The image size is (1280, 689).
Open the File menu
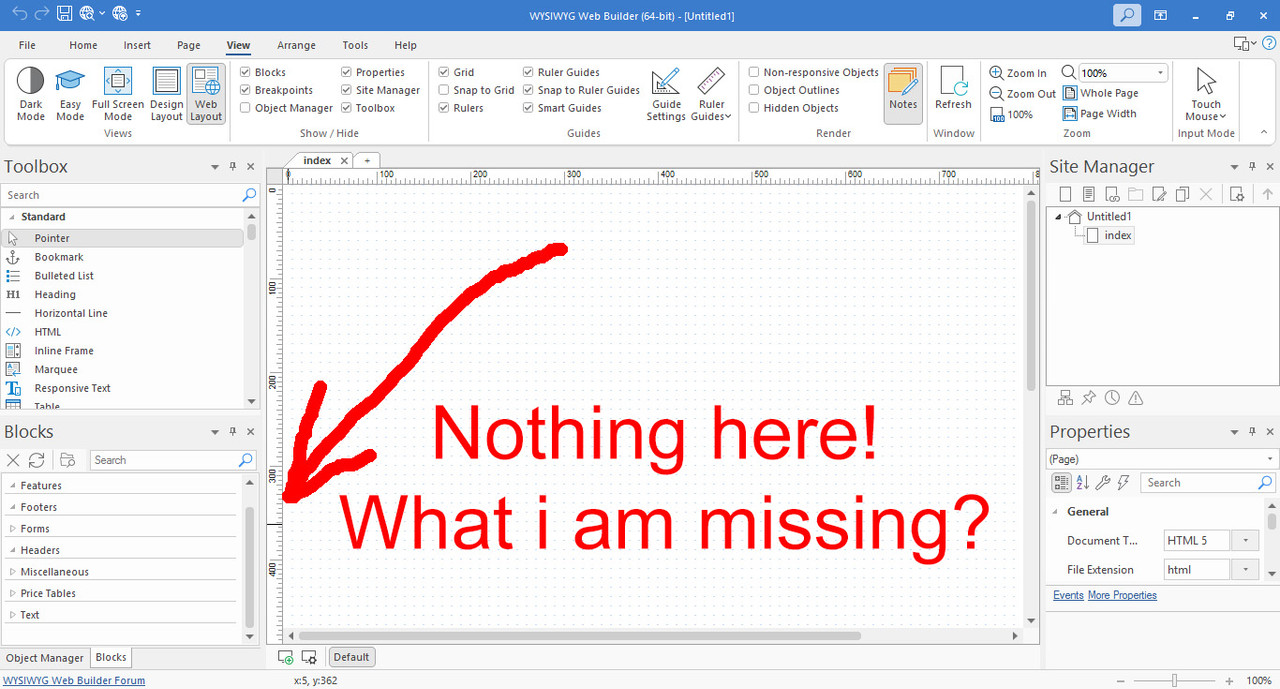[x=27, y=45]
